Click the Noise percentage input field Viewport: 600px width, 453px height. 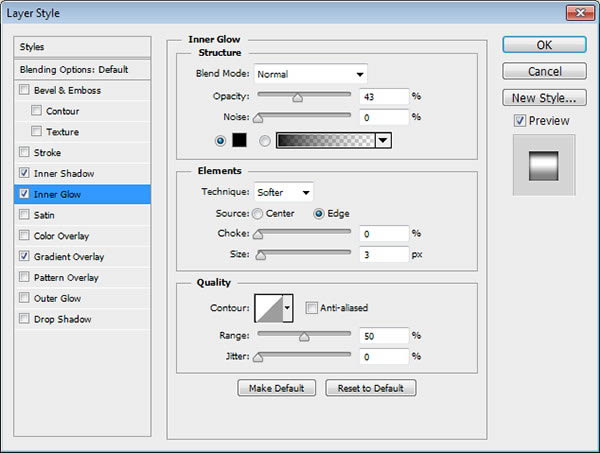(384, 117)
